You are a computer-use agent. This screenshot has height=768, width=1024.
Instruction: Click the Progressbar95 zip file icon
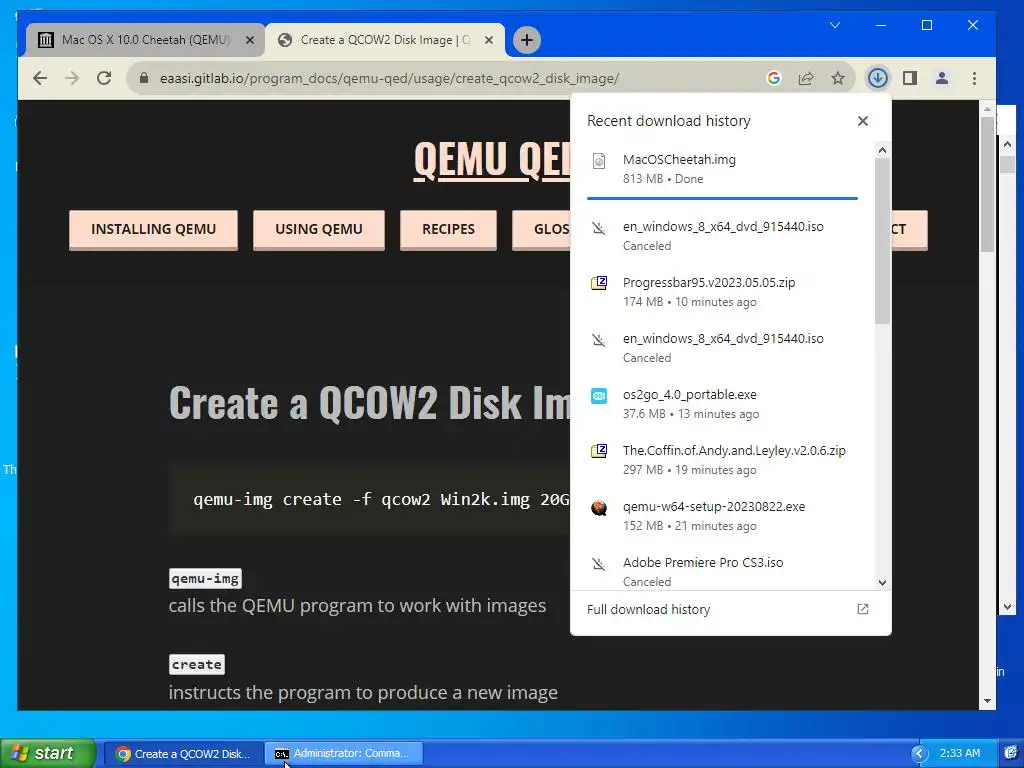[x=599, y=283]
